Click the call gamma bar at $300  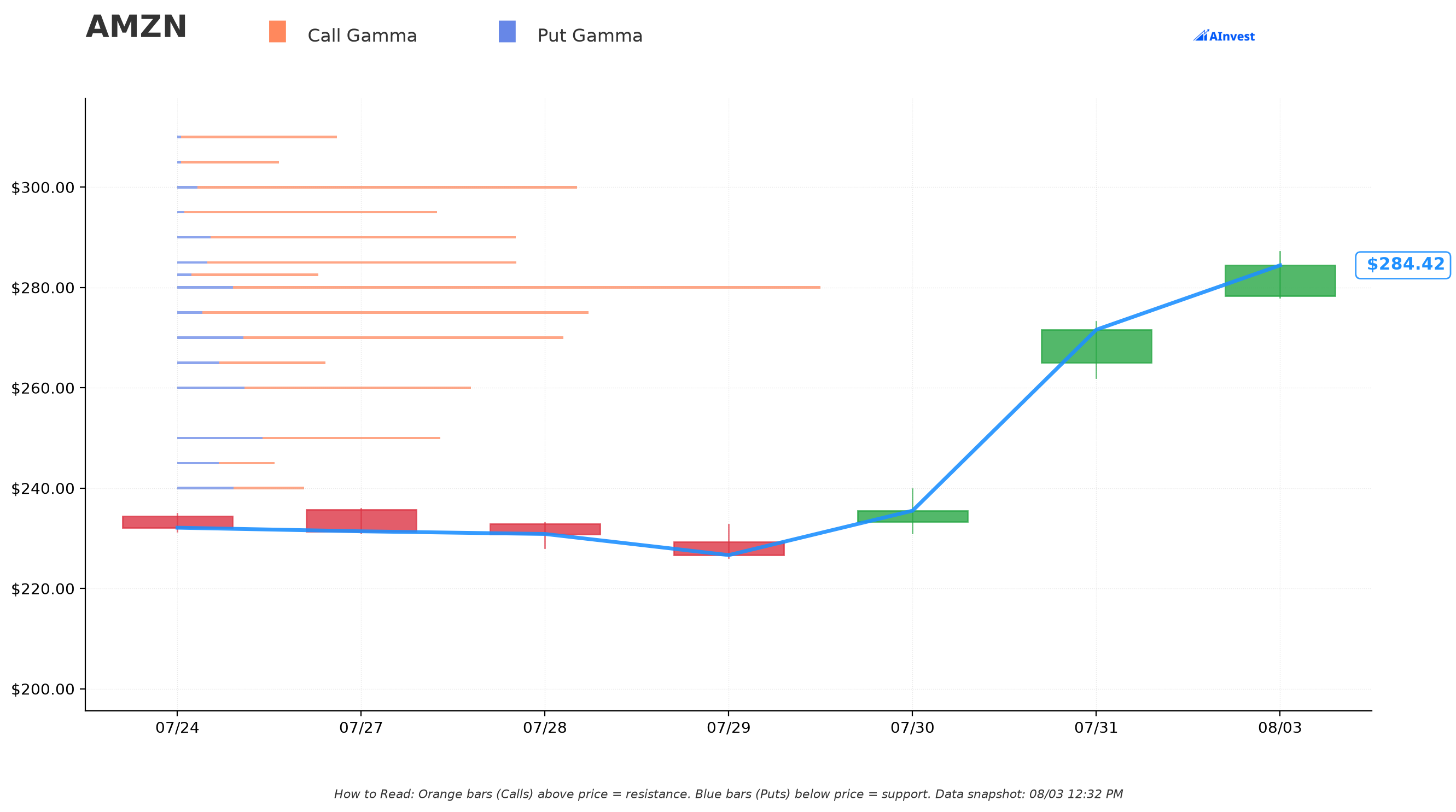(x=387, y=187)
